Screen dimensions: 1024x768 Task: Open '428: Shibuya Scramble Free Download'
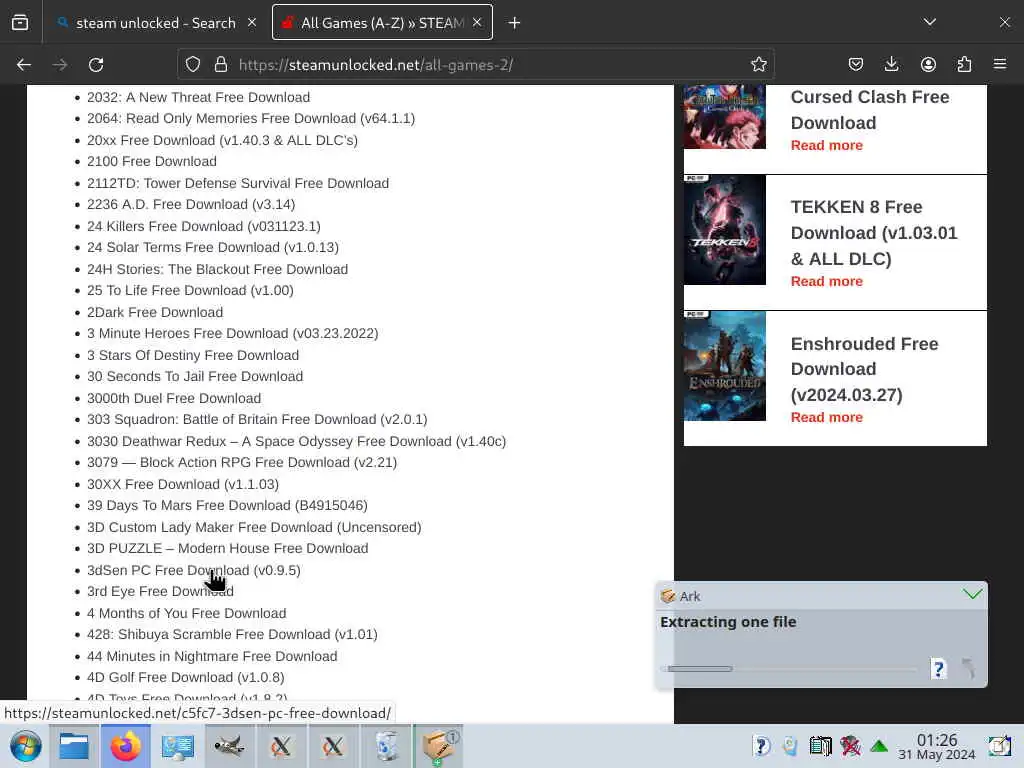tap(232, 635)
